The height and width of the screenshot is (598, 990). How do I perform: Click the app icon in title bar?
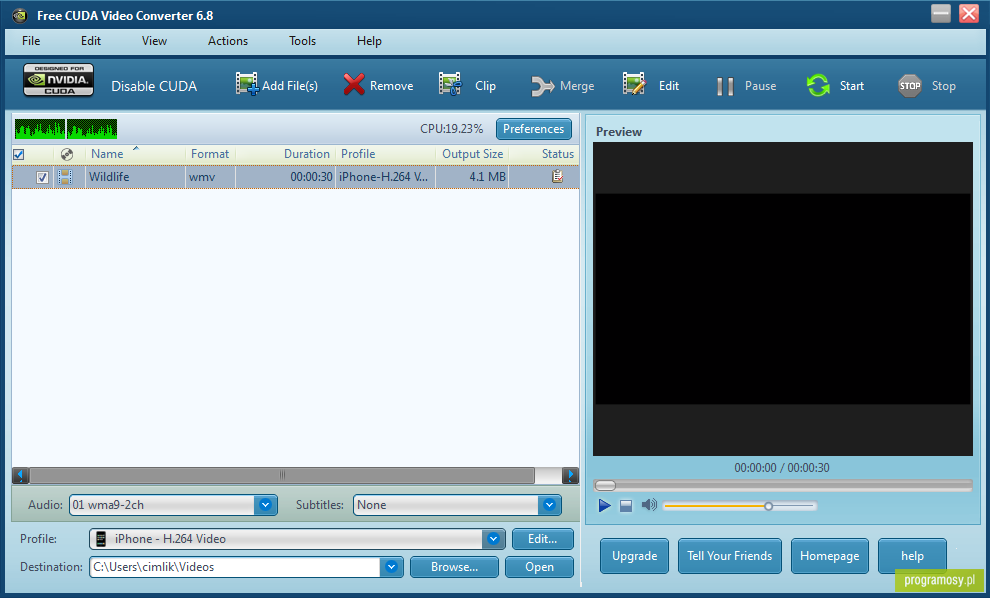click(20, 15)
